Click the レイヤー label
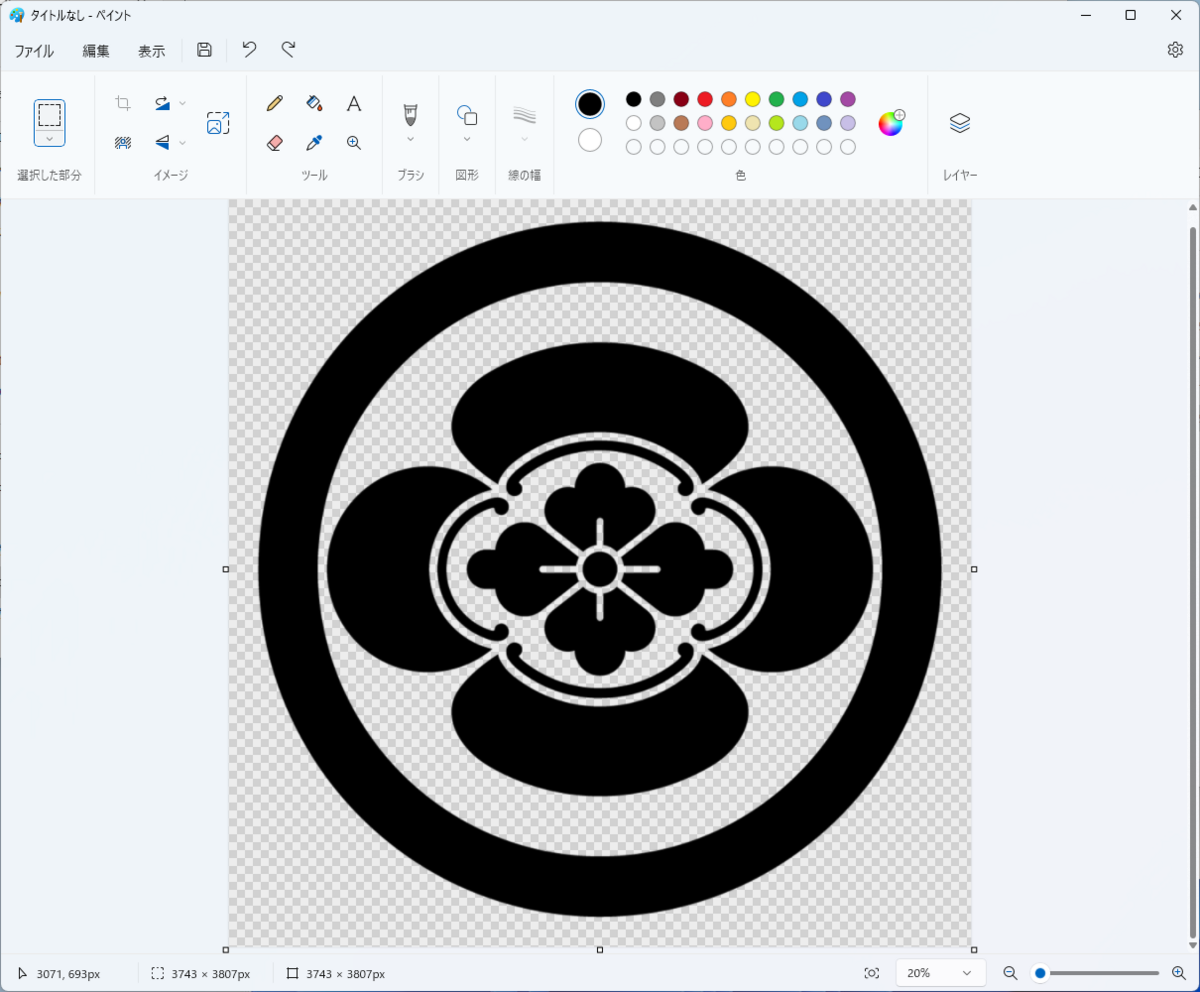Screen dimensions: 1200x992 click(x=960, y=176)
